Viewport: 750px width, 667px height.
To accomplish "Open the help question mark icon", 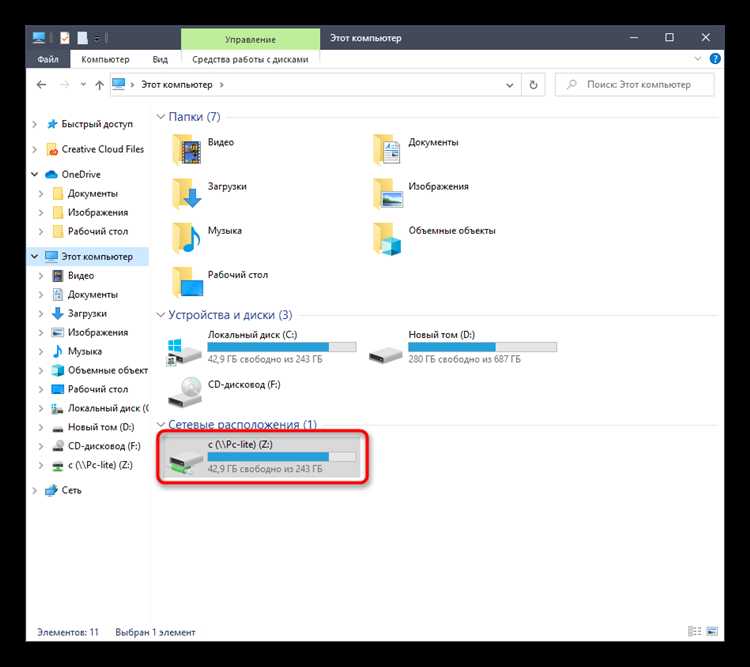I will [x=715, y=59].
